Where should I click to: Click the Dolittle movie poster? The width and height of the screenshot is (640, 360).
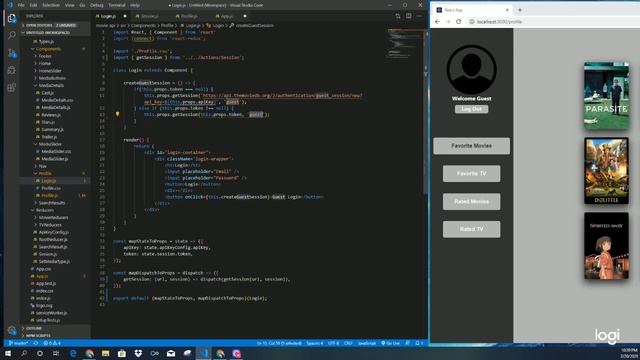(x=606, y=171)
